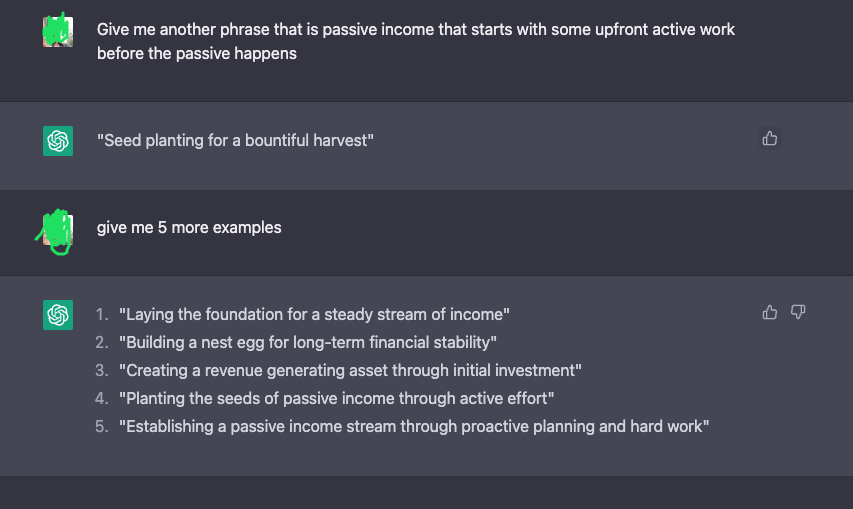Click the empty dark area below last response
The image size is (853, 509).
(x=426, y=493)
